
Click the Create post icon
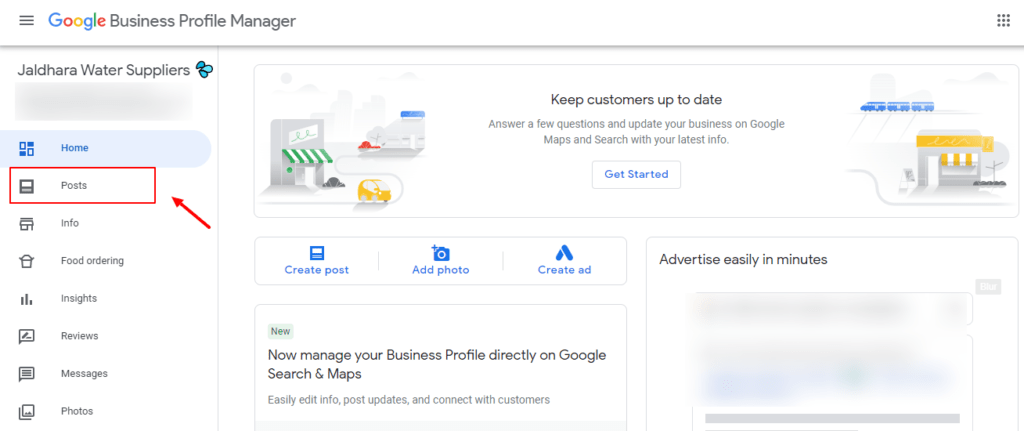tap(317, 253)
